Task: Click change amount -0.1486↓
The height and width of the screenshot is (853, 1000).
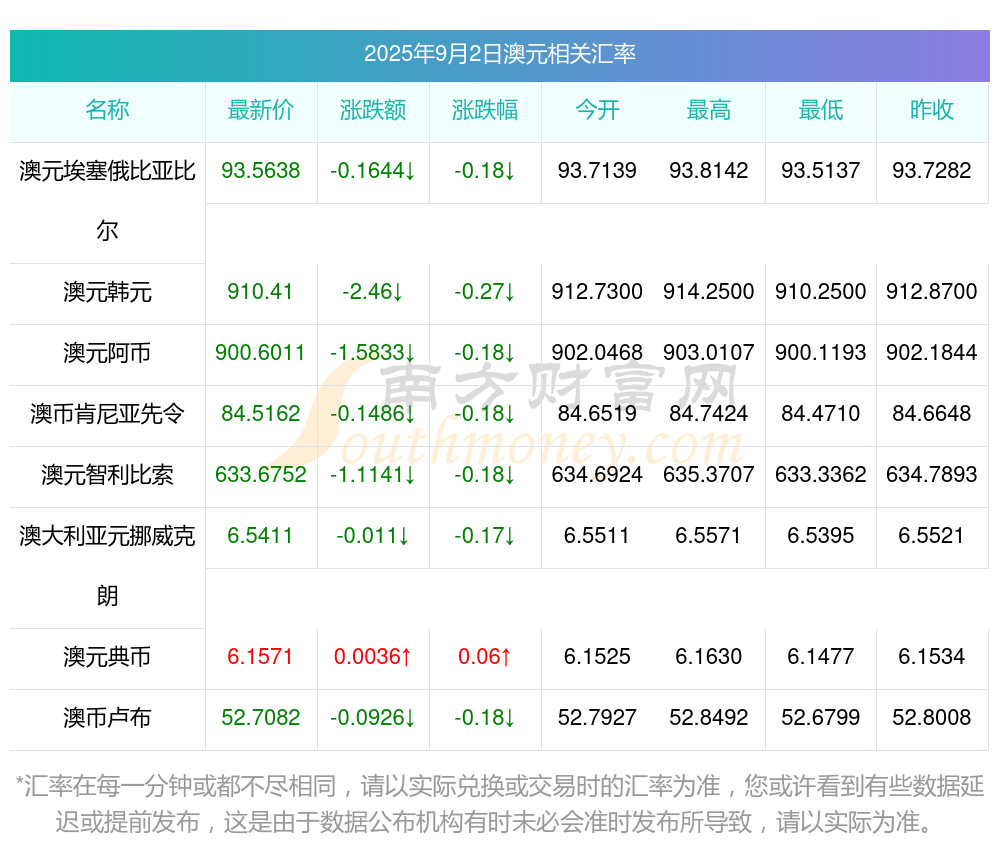Action: (373, 414)
